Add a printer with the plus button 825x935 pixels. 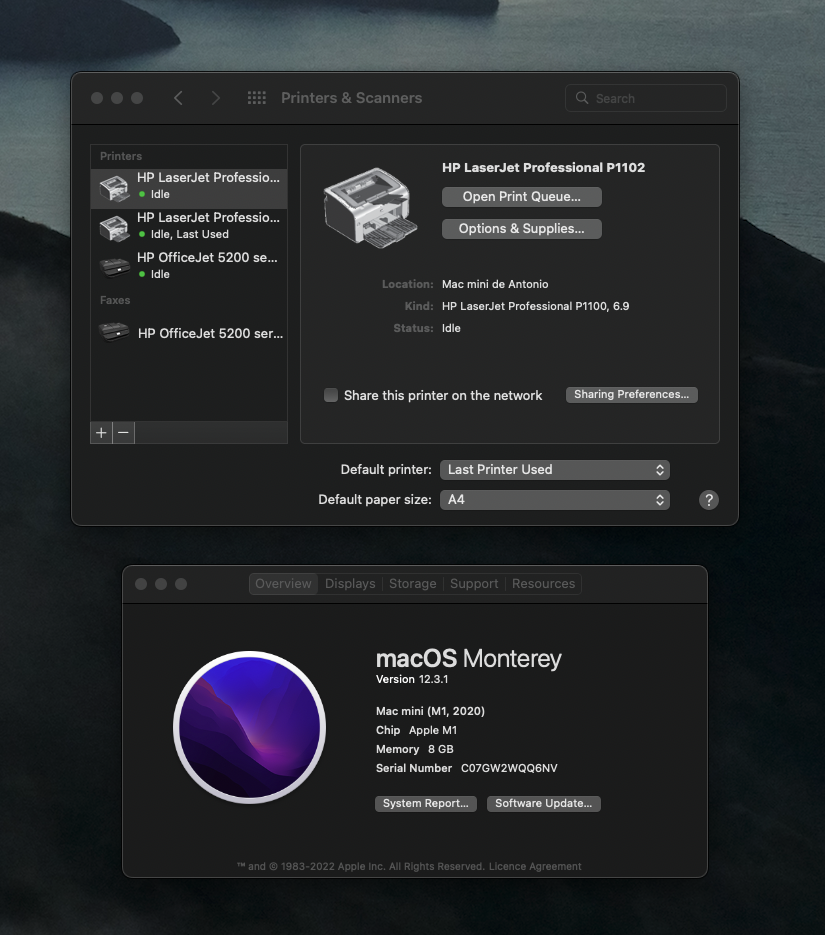tap(101, 432)
